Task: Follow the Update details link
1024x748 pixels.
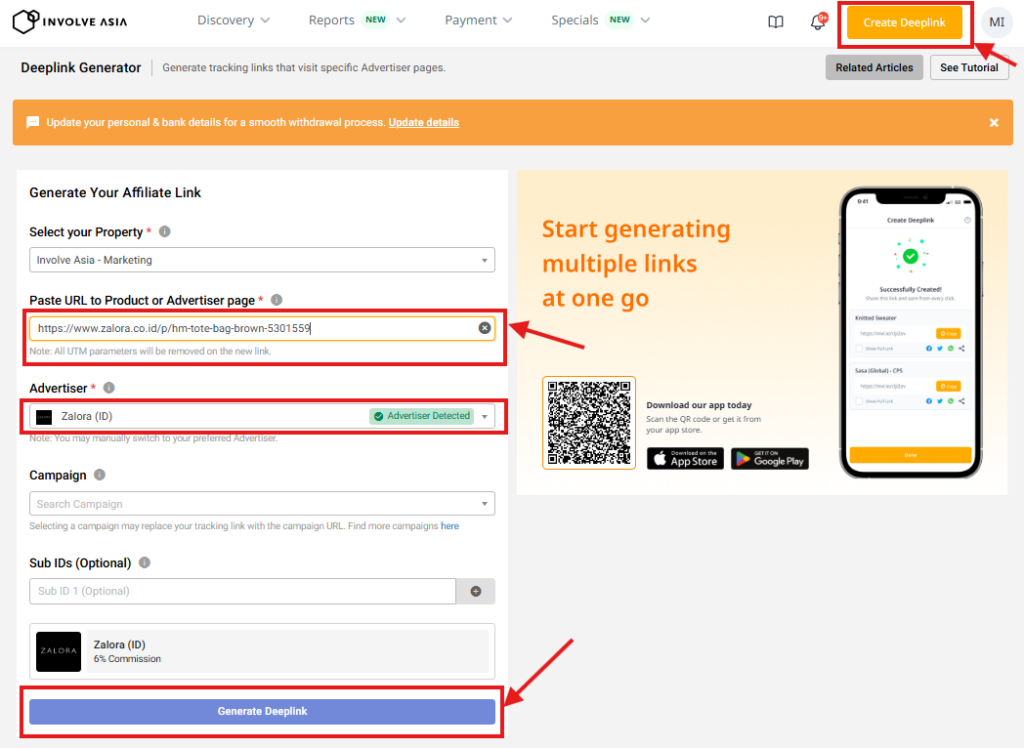Action: (424, 122)
